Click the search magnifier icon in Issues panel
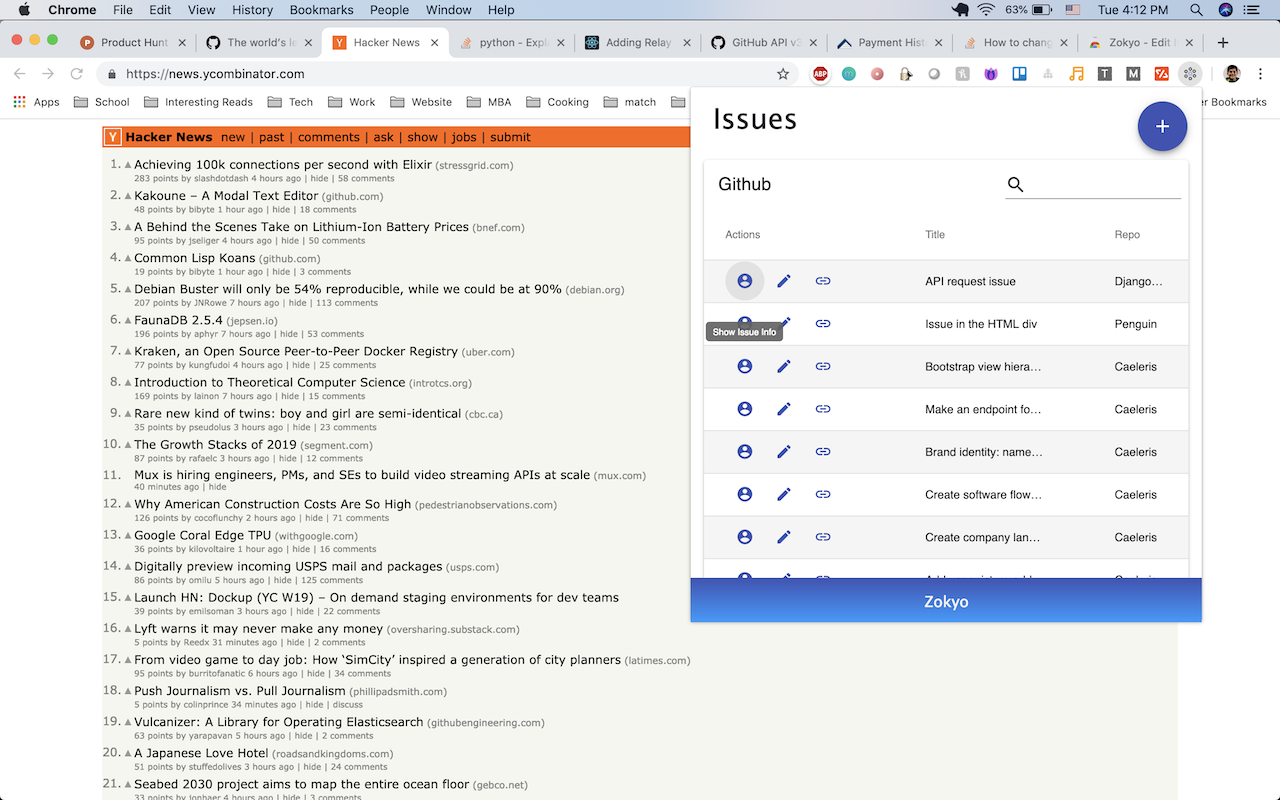Screen dimensions: 1280x800 coord(1015,185)
